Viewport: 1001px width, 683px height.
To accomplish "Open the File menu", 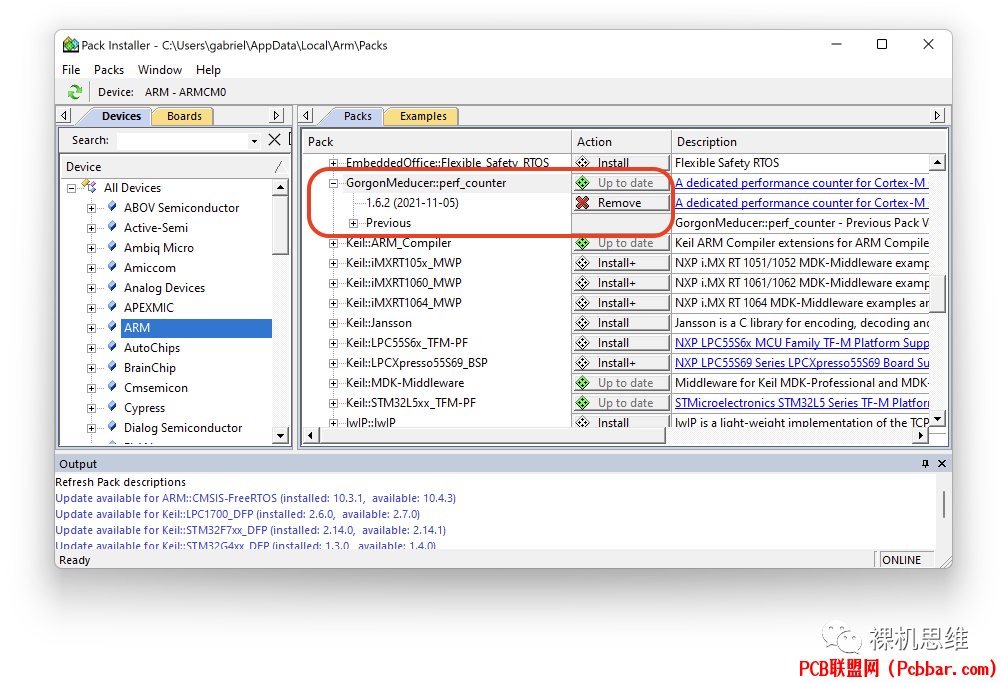I will click(x=71, y=70).
